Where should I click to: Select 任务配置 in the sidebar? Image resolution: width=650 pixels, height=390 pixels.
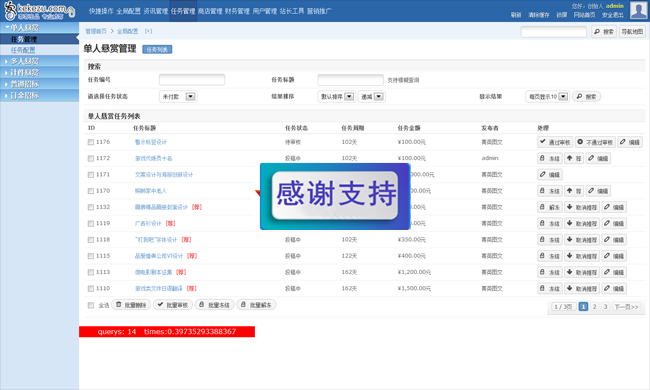point(23,50)
